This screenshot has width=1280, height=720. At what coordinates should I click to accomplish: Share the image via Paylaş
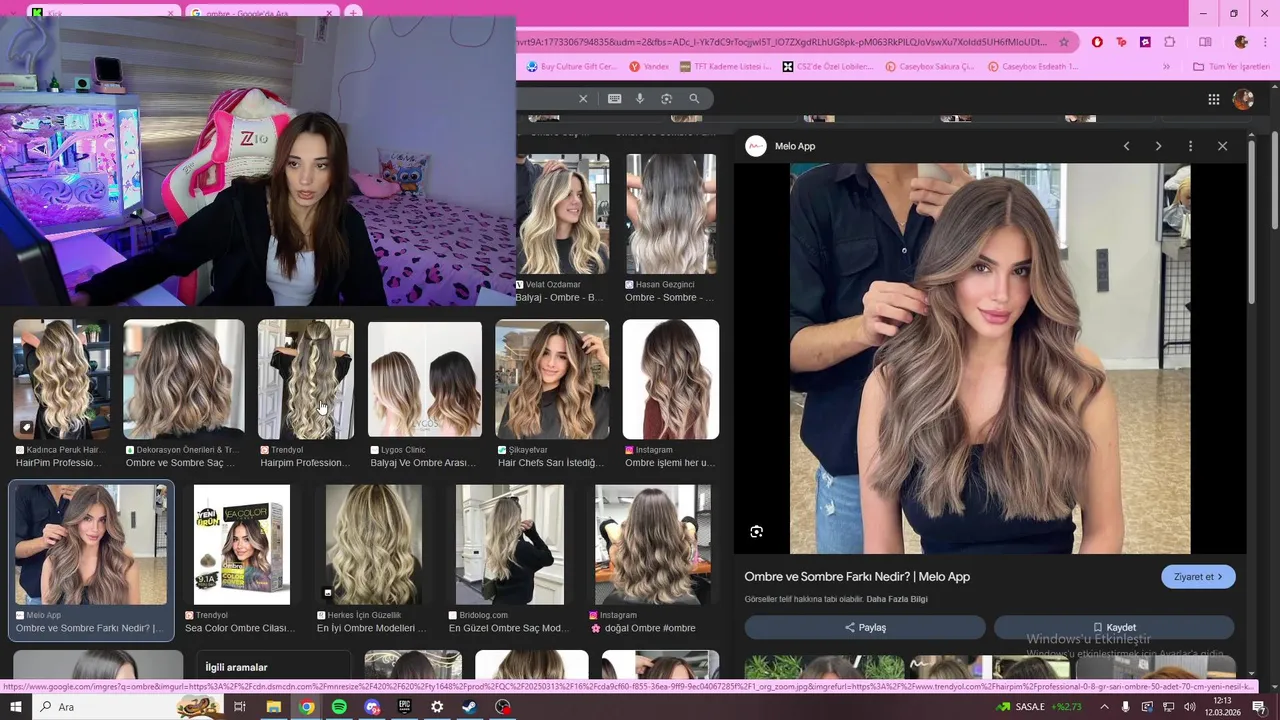pos(865,627)
